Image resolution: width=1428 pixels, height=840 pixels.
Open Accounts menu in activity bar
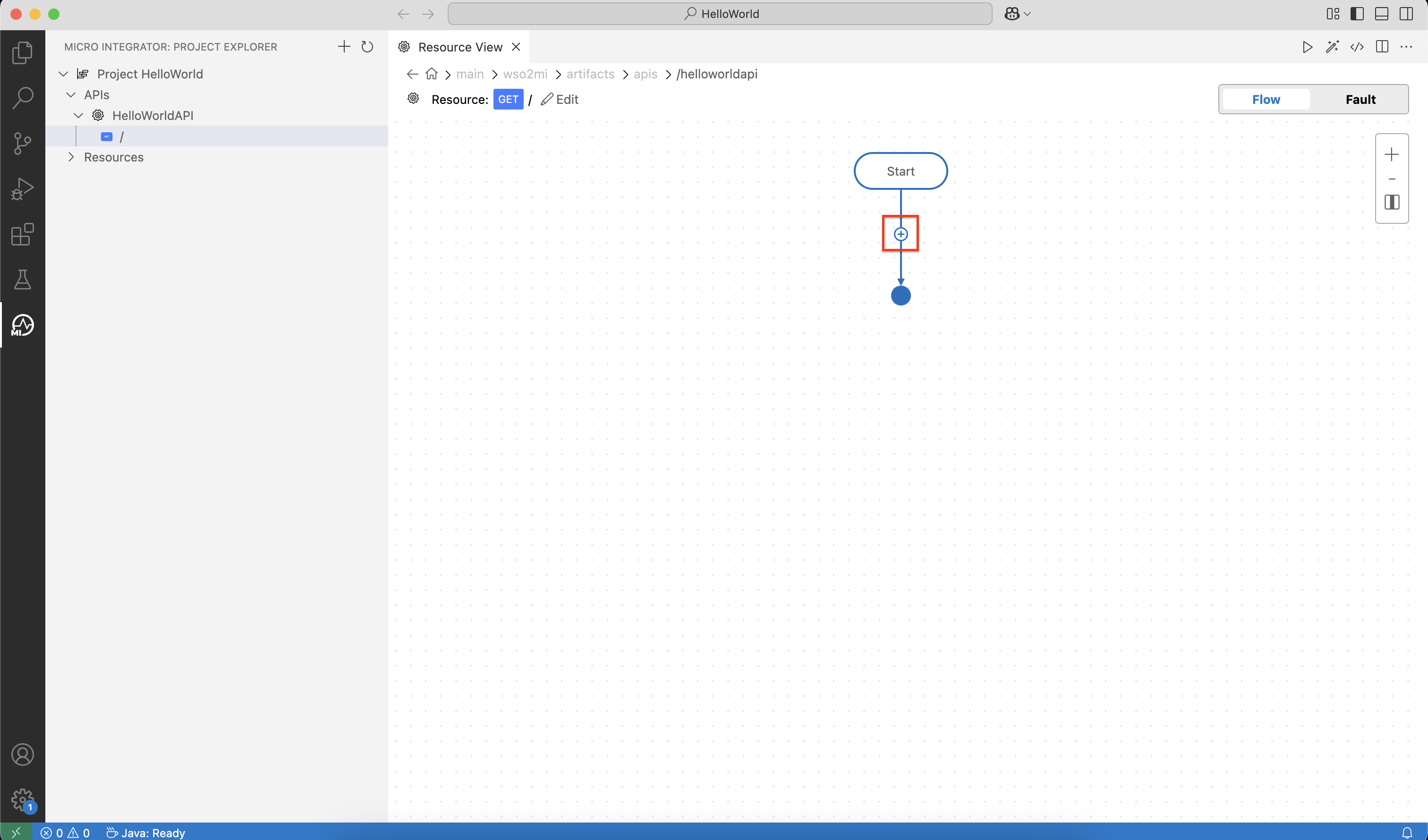tap(22, 755)
